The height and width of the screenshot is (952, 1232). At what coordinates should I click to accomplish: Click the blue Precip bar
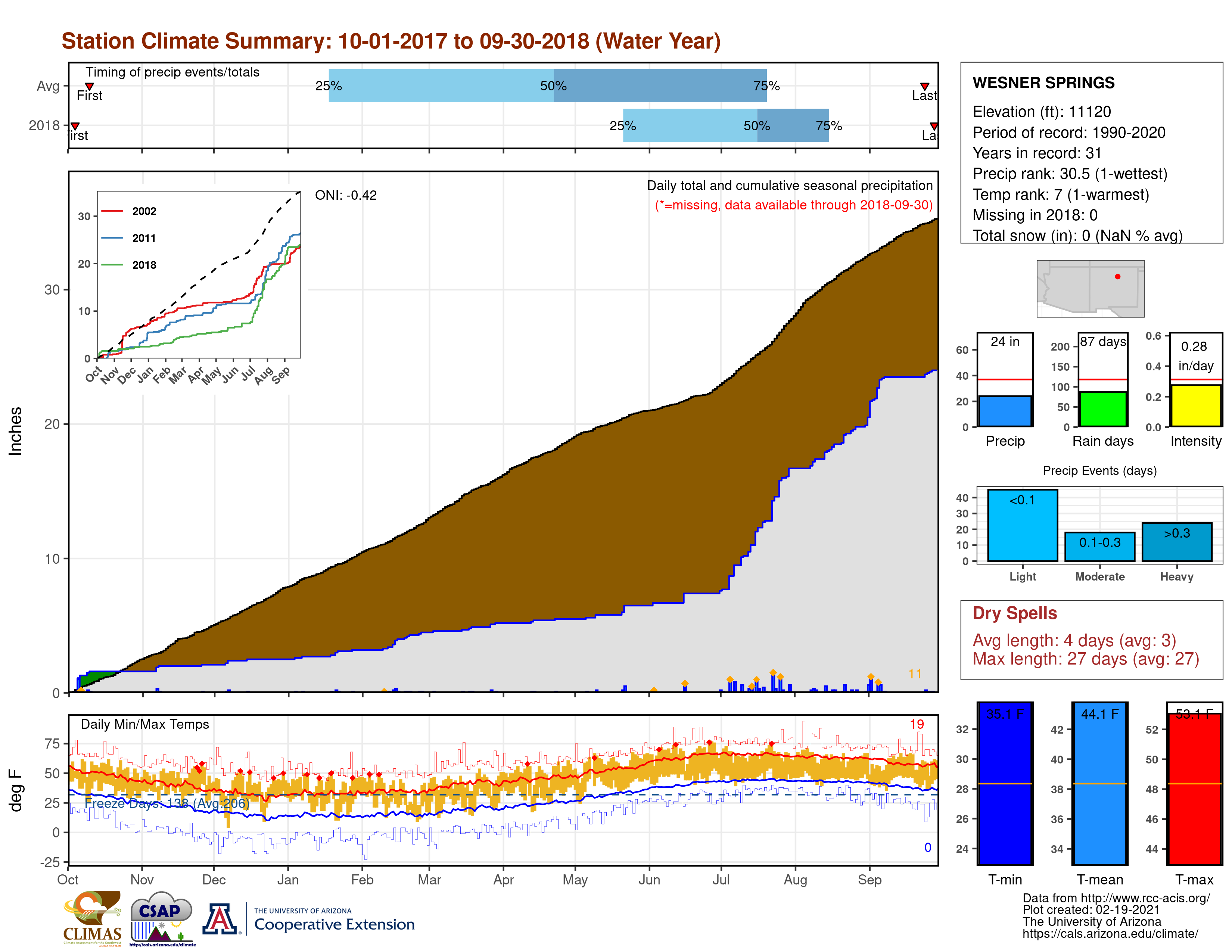[1005, 411]
